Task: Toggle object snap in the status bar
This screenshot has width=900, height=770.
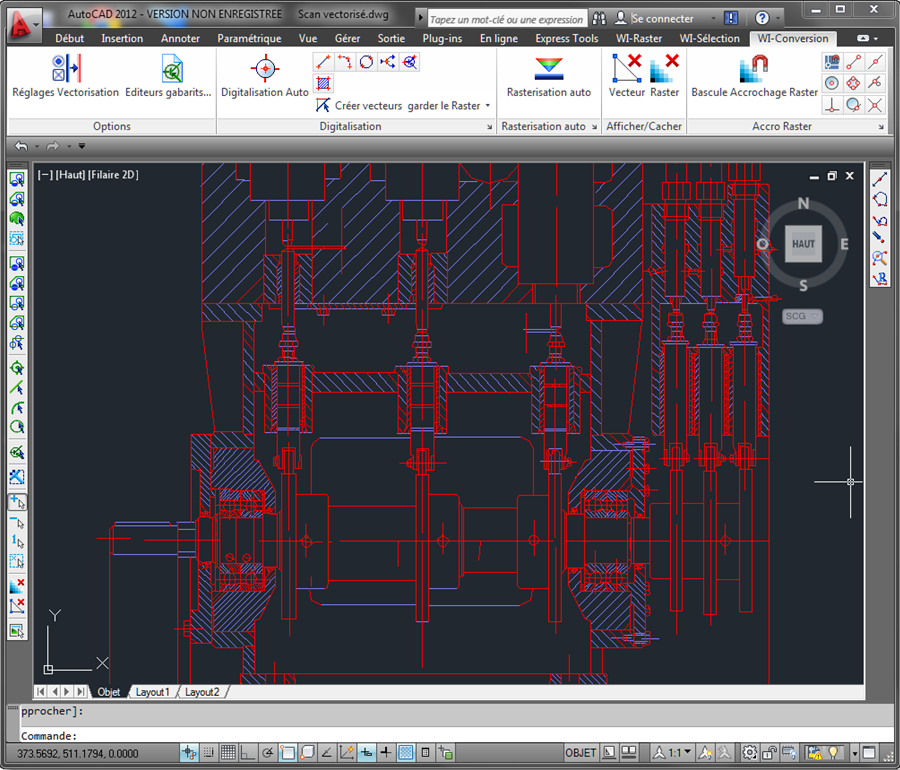Action: point(288,752)
